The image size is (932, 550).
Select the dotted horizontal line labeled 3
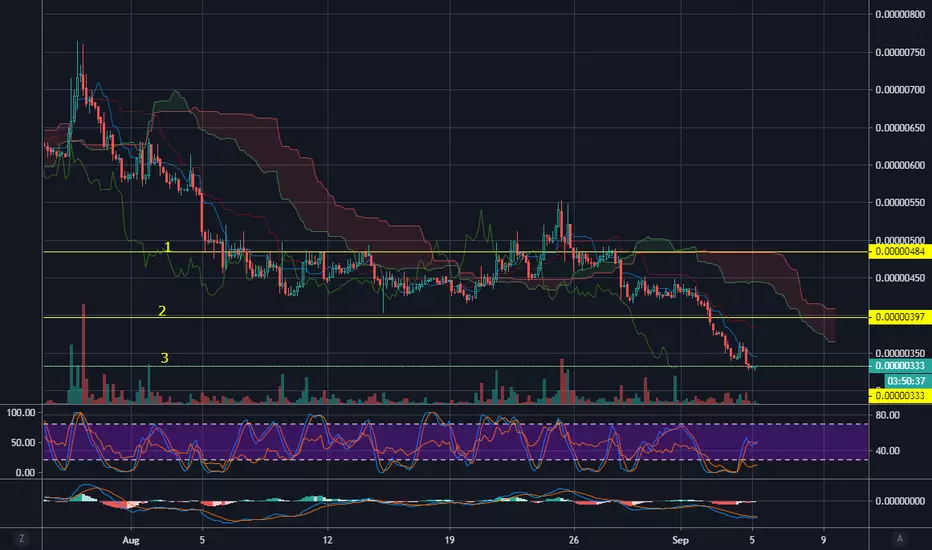[455, 366]
